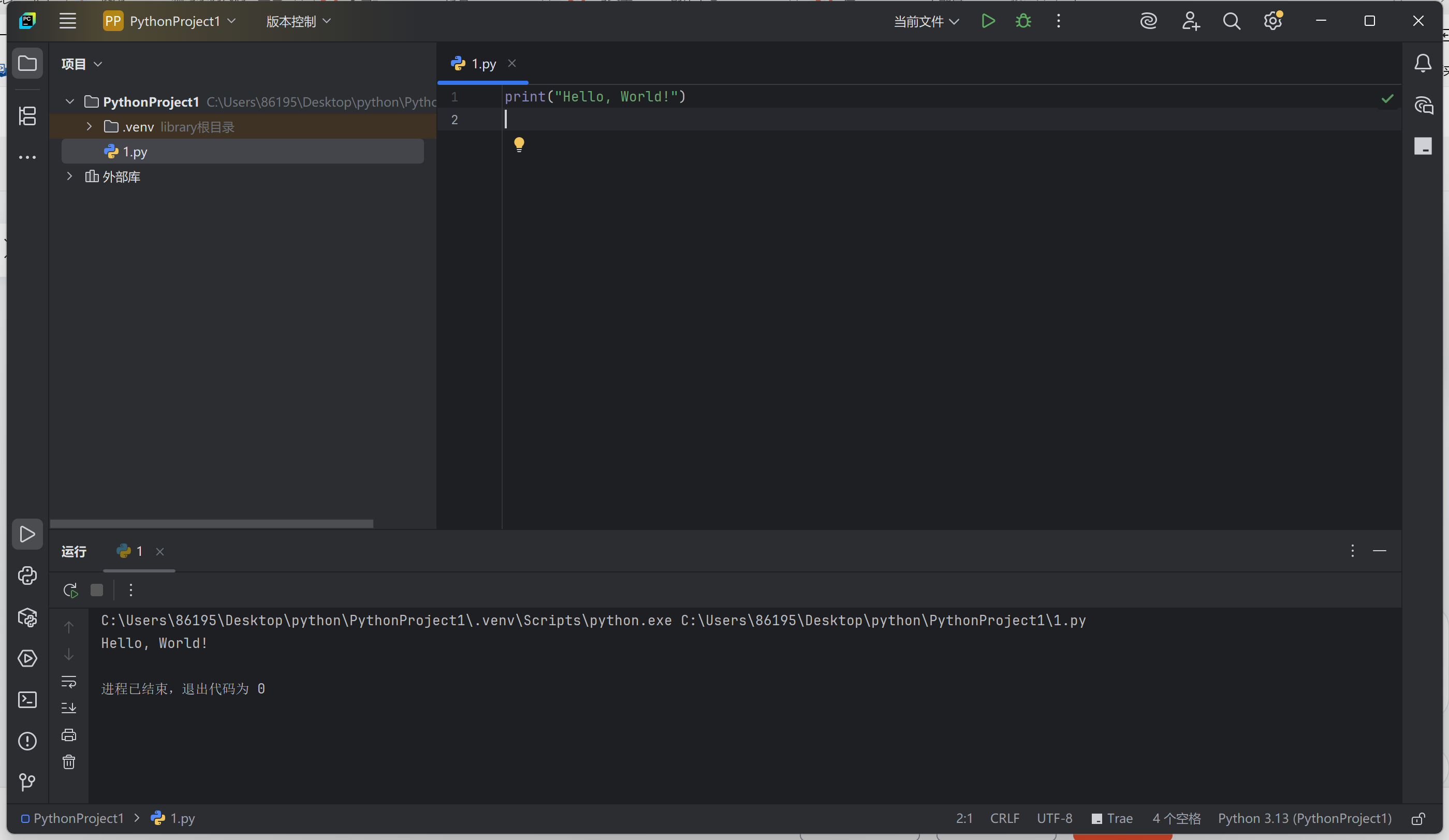Click the Python 3.13 interpreter selector
The width and height of the screenshot is (1449, 840).
point(1304,819)
